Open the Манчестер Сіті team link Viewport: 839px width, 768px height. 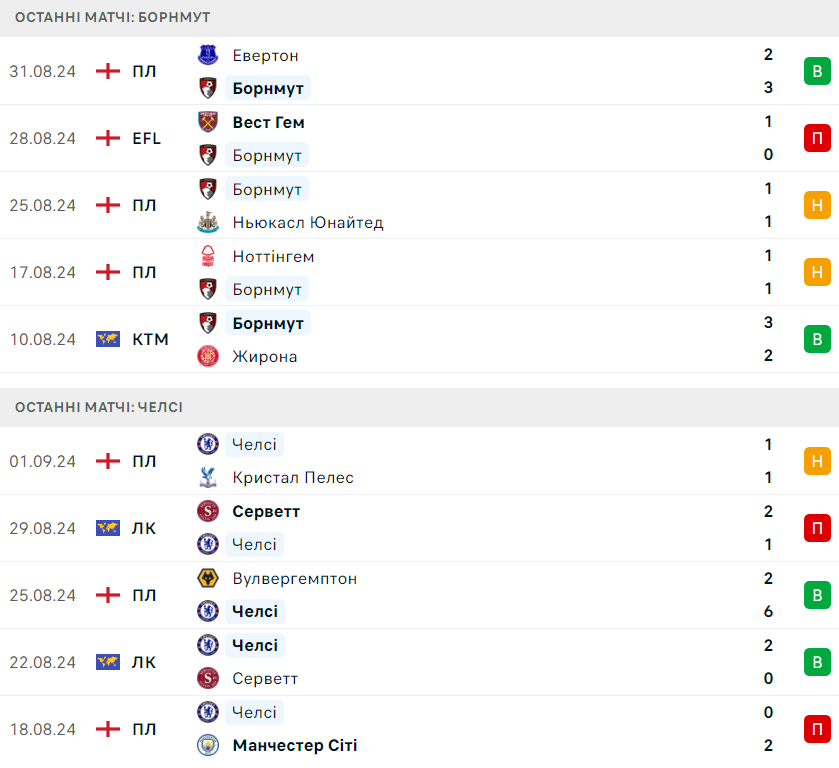coord(294,745)
